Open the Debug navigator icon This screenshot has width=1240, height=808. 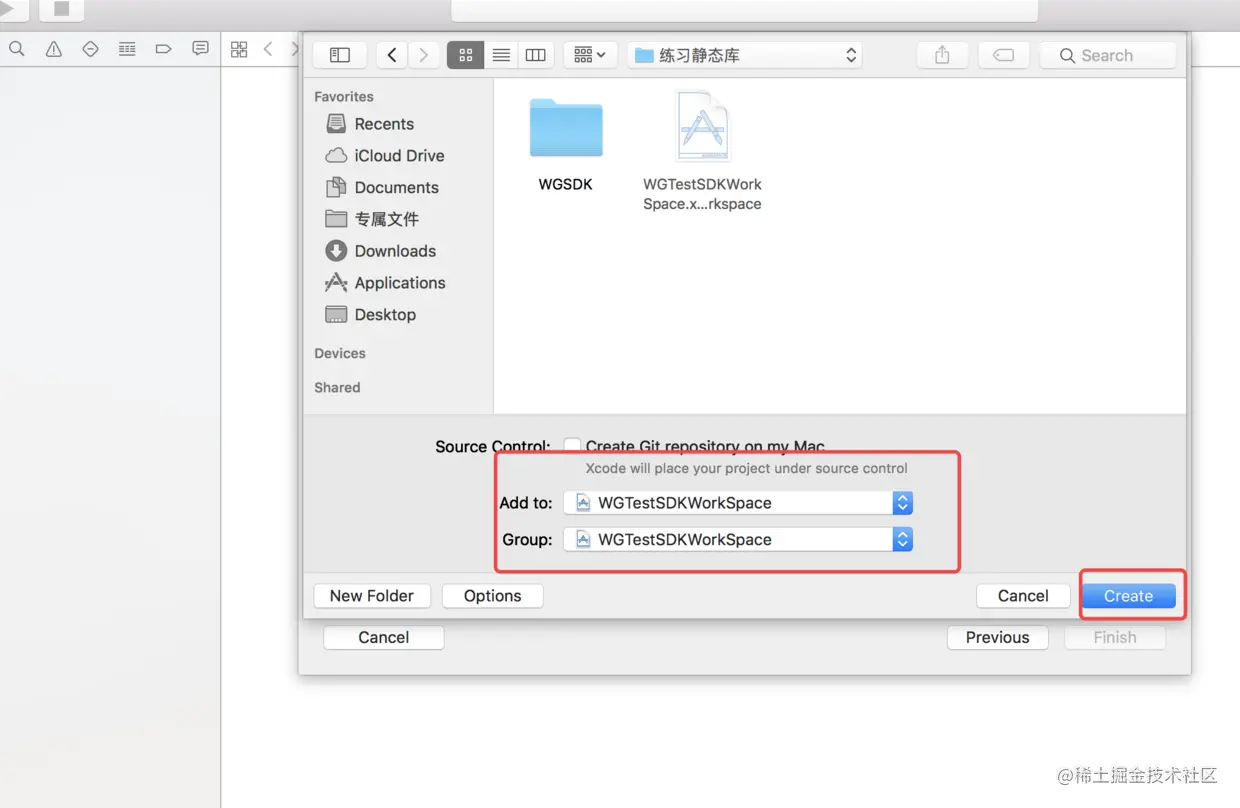(127, 49)
